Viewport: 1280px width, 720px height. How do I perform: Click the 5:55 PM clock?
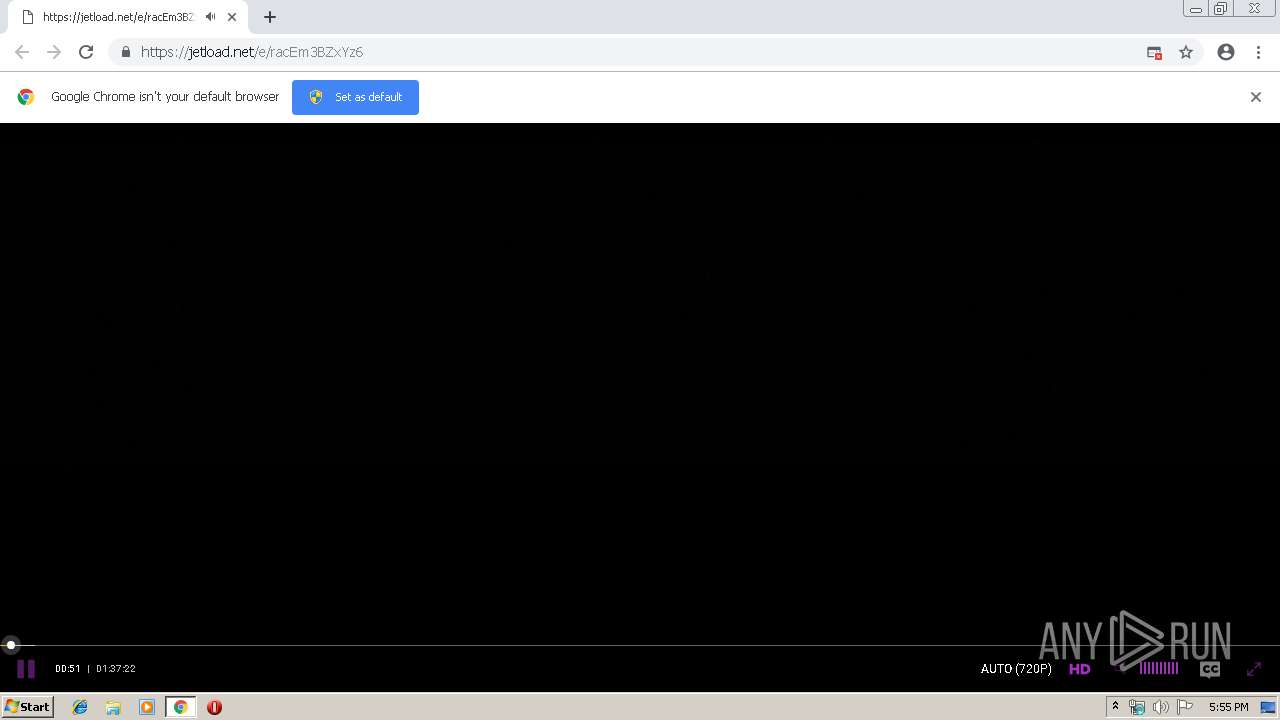1228,707
